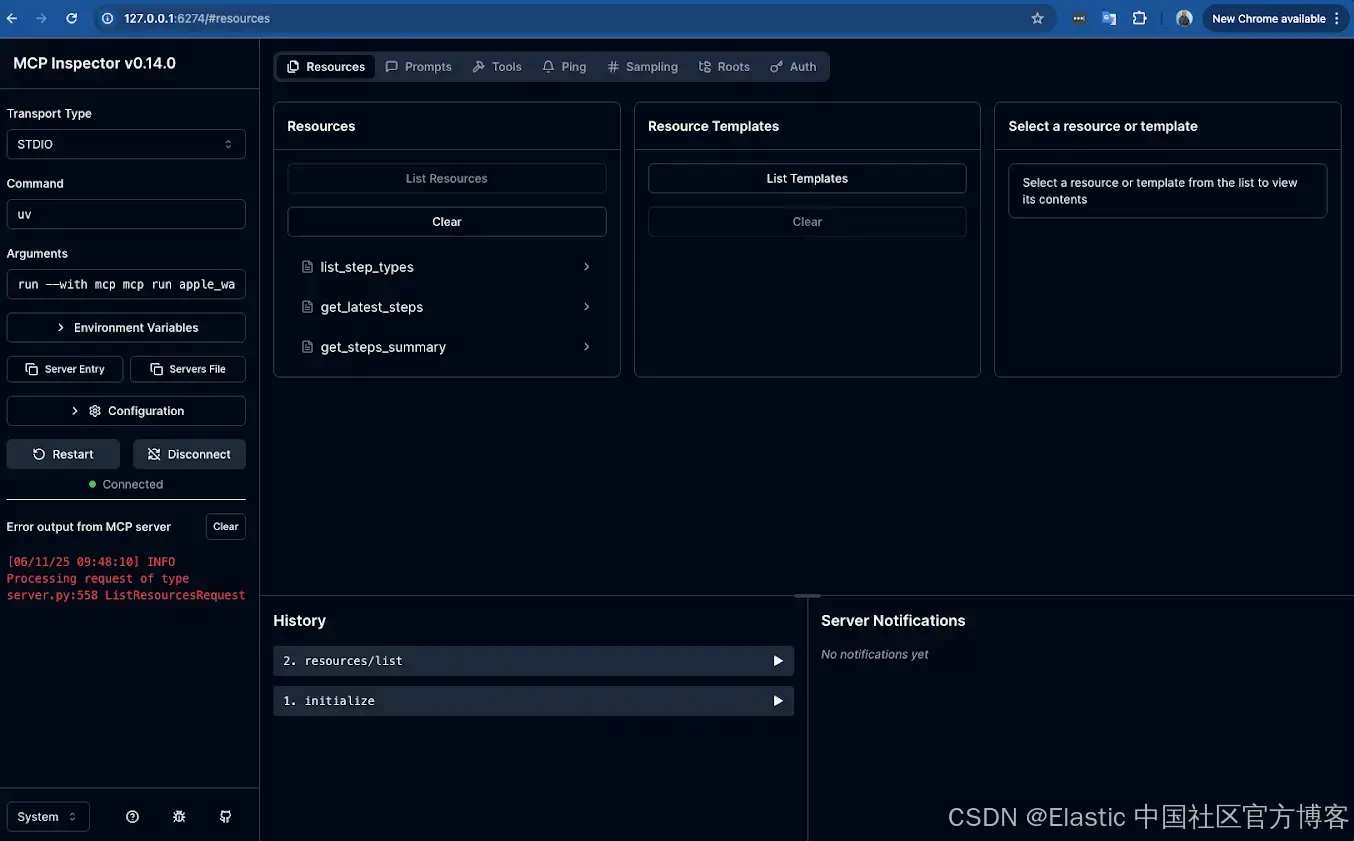This screenshot has width=1354, height=841.
Task: Switch to the Prompts tab
Action: click(x=419, y=67)
